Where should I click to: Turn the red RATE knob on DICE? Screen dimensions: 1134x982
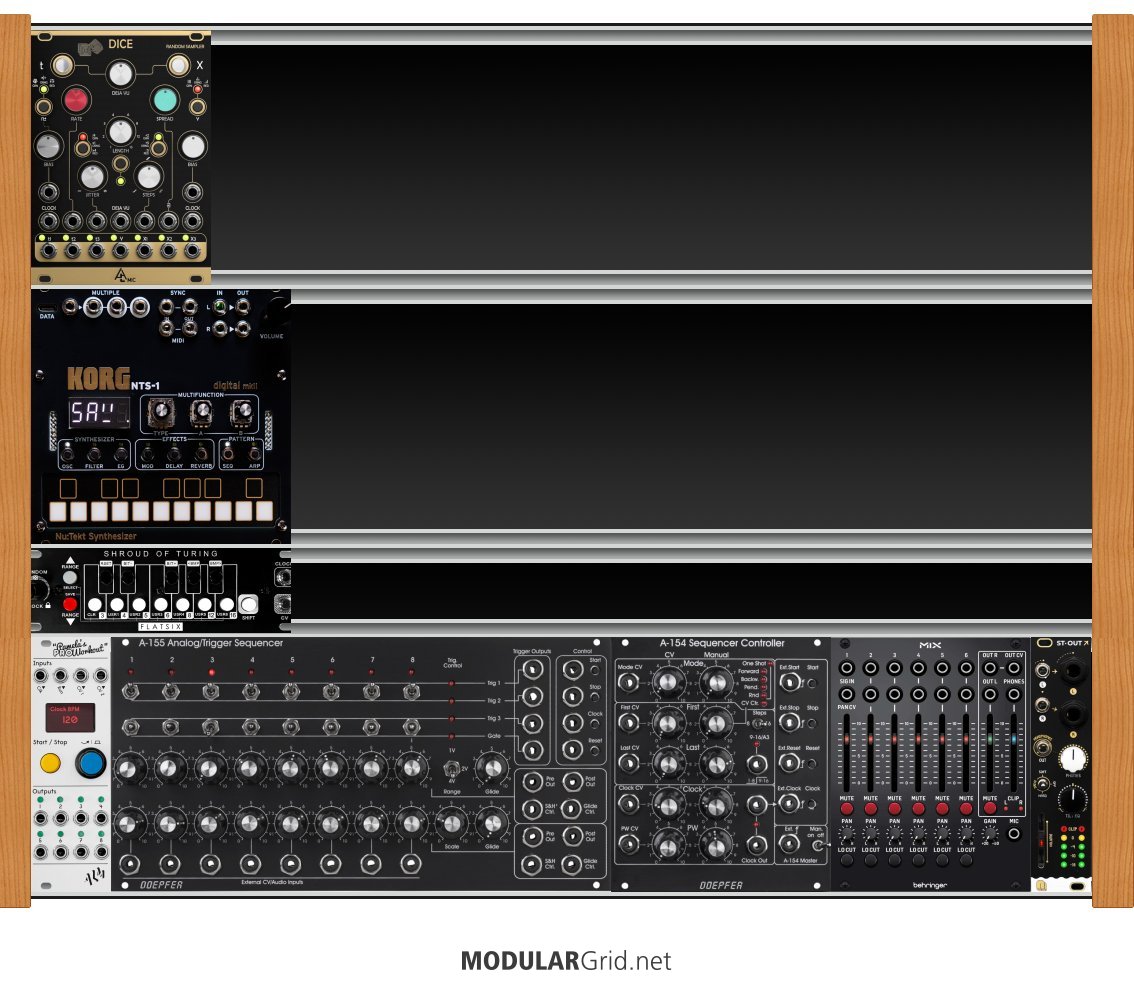(76, 100)
